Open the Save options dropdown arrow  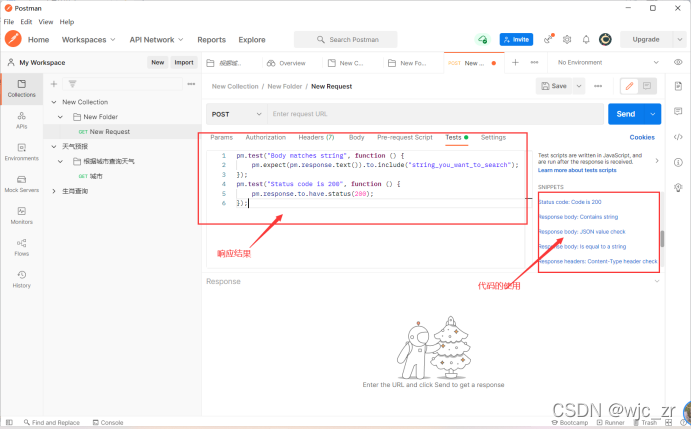tap(579, 86)
